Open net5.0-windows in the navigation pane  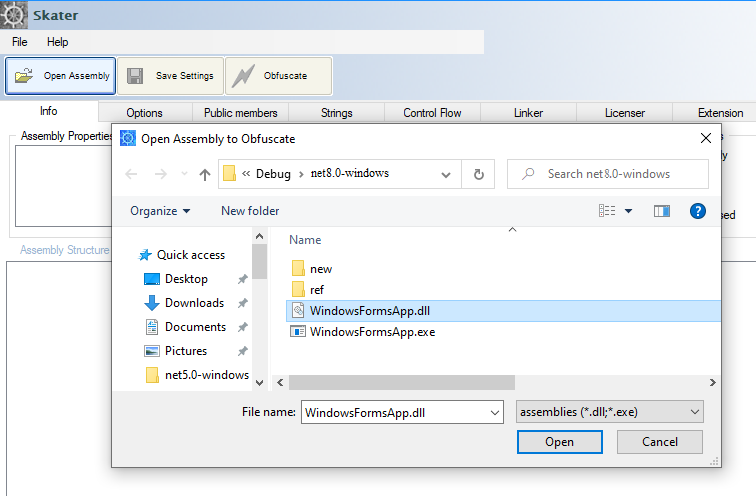click(197, 375)
